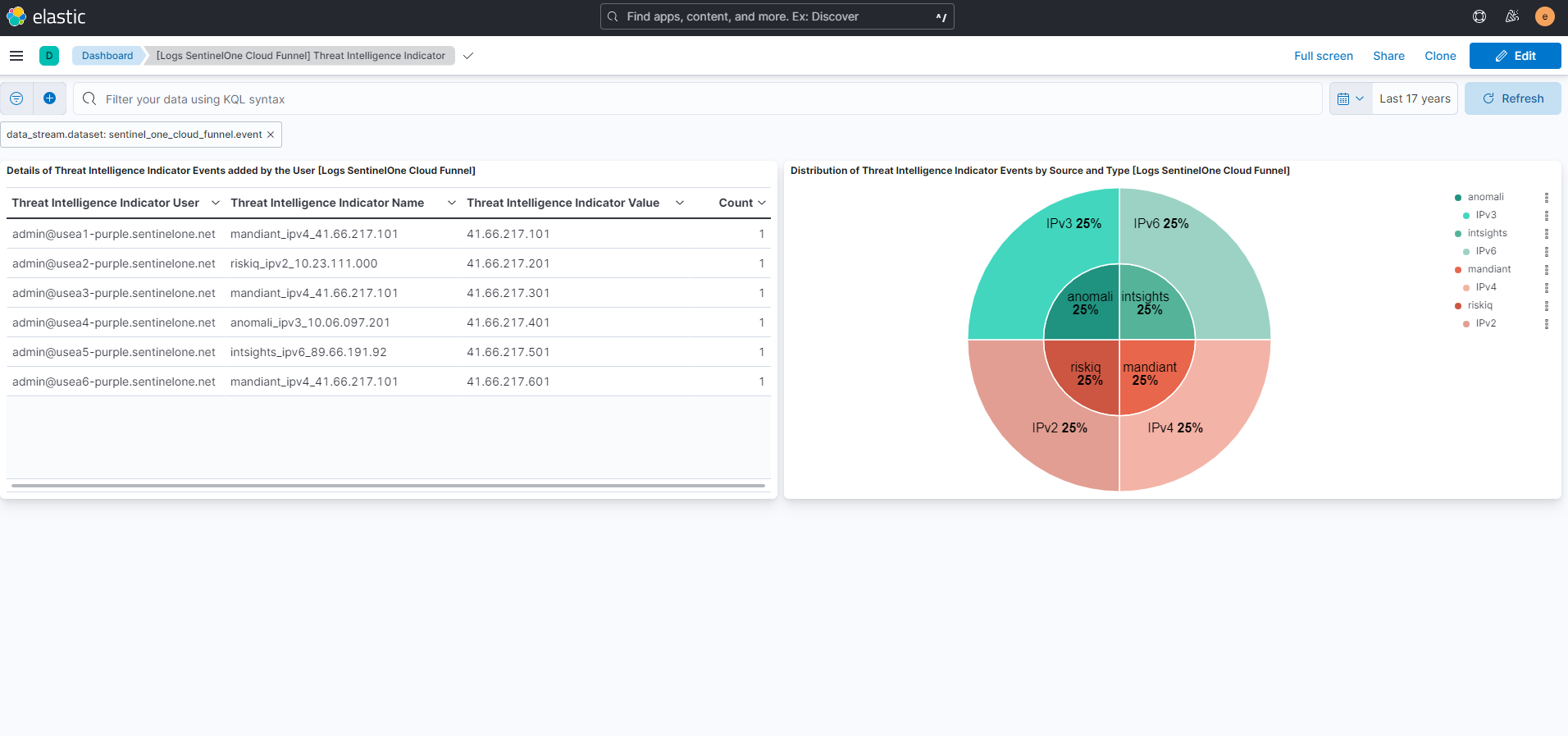
Task: Click the Elastic logo
Action: coord(46,16)
